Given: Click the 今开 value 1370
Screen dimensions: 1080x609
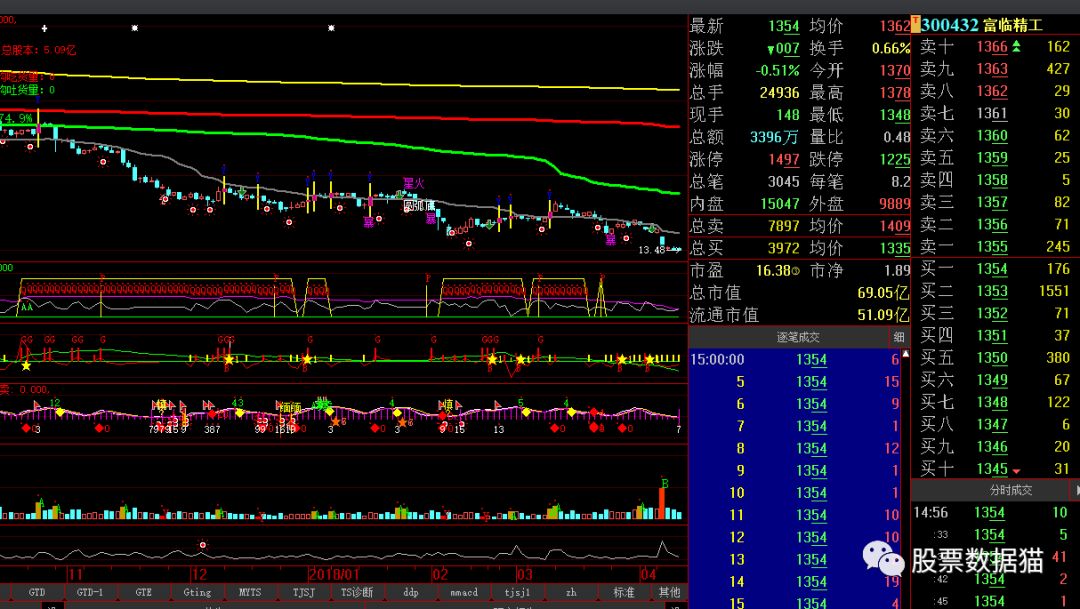Looking at the screenshot, I should coord(895,70).
